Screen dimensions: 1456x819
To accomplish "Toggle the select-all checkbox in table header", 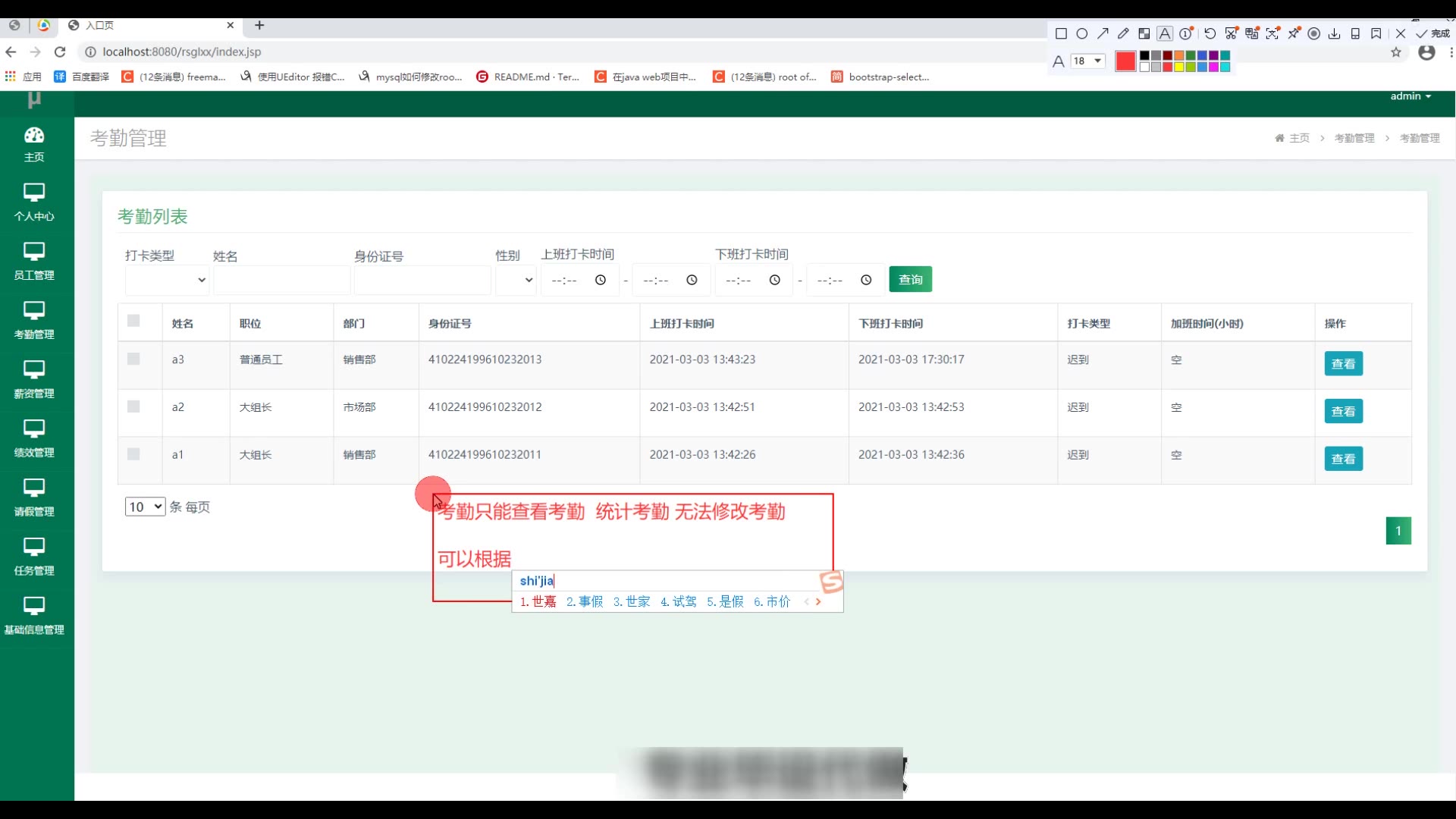I will (133, 321).
